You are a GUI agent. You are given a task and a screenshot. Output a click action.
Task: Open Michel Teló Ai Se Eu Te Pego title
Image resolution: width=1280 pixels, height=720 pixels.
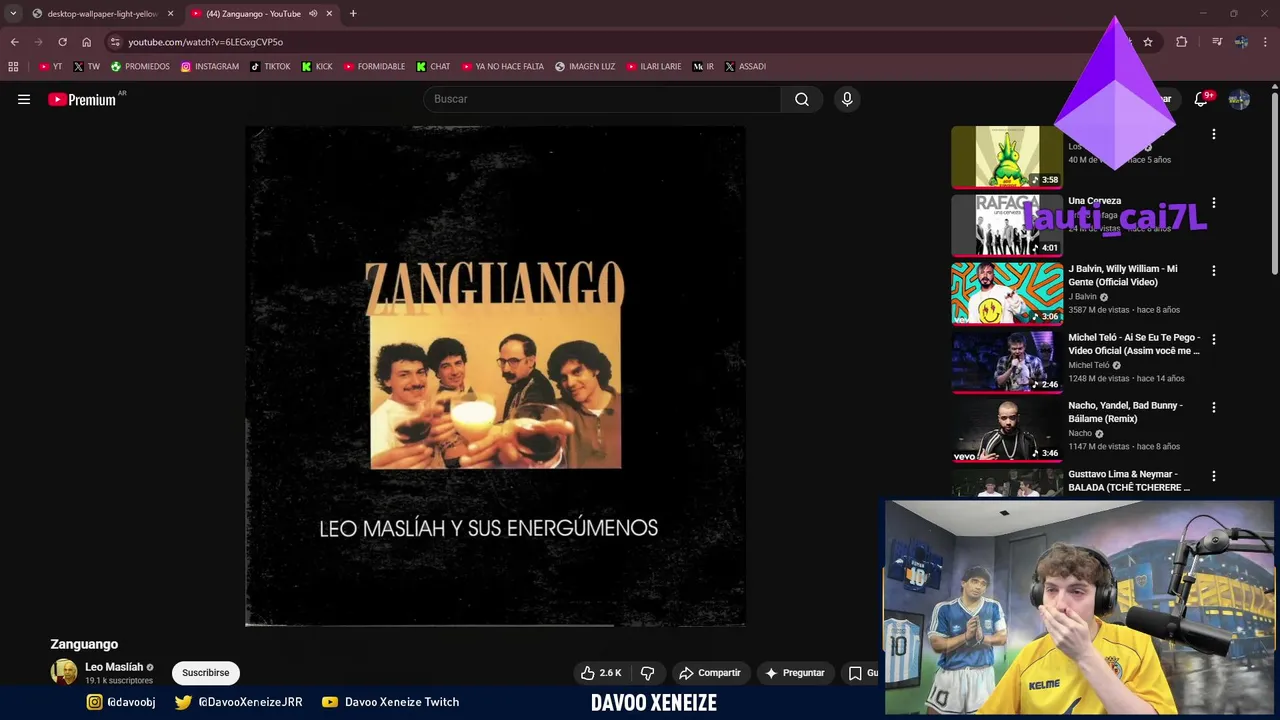[x=1134, y=344]
